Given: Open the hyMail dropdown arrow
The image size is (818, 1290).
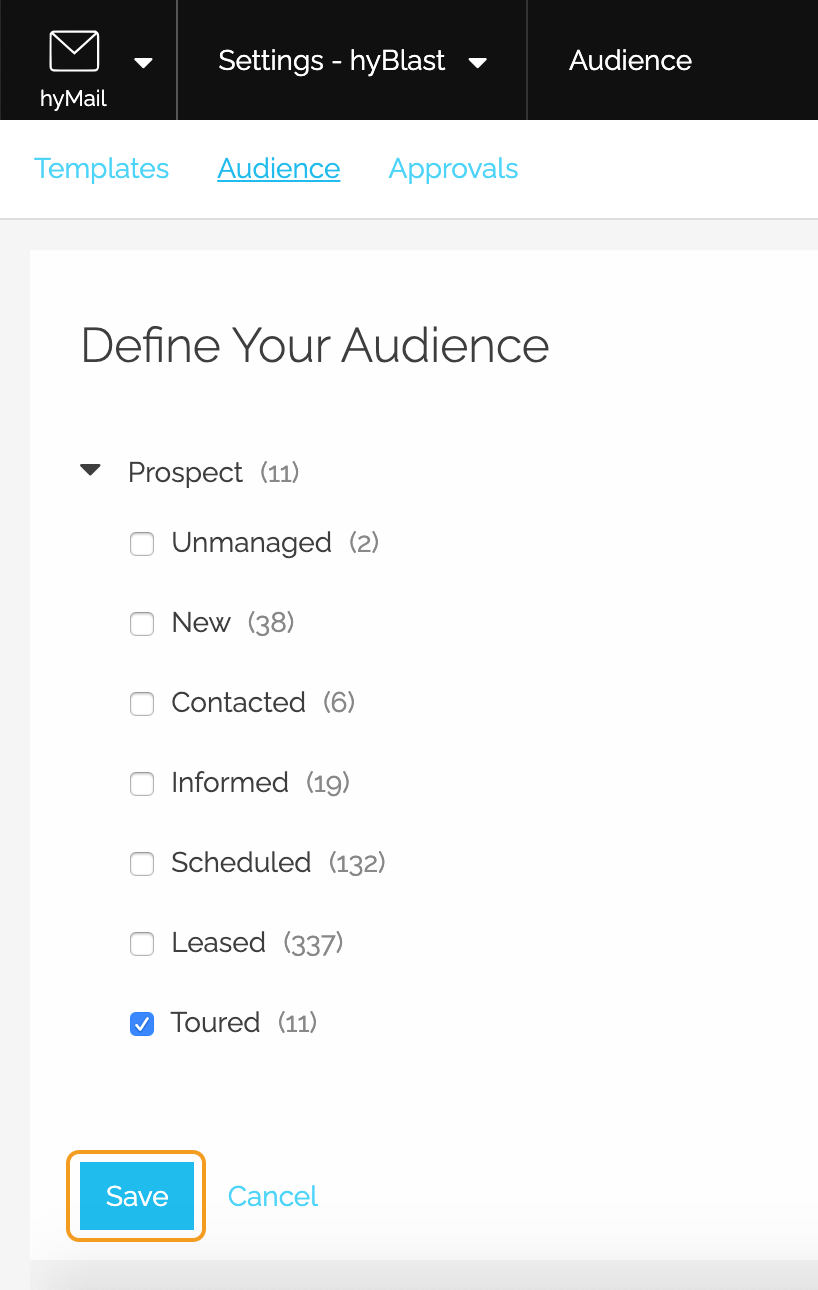Looking at the screenshot, I should [x=144, y=63].
